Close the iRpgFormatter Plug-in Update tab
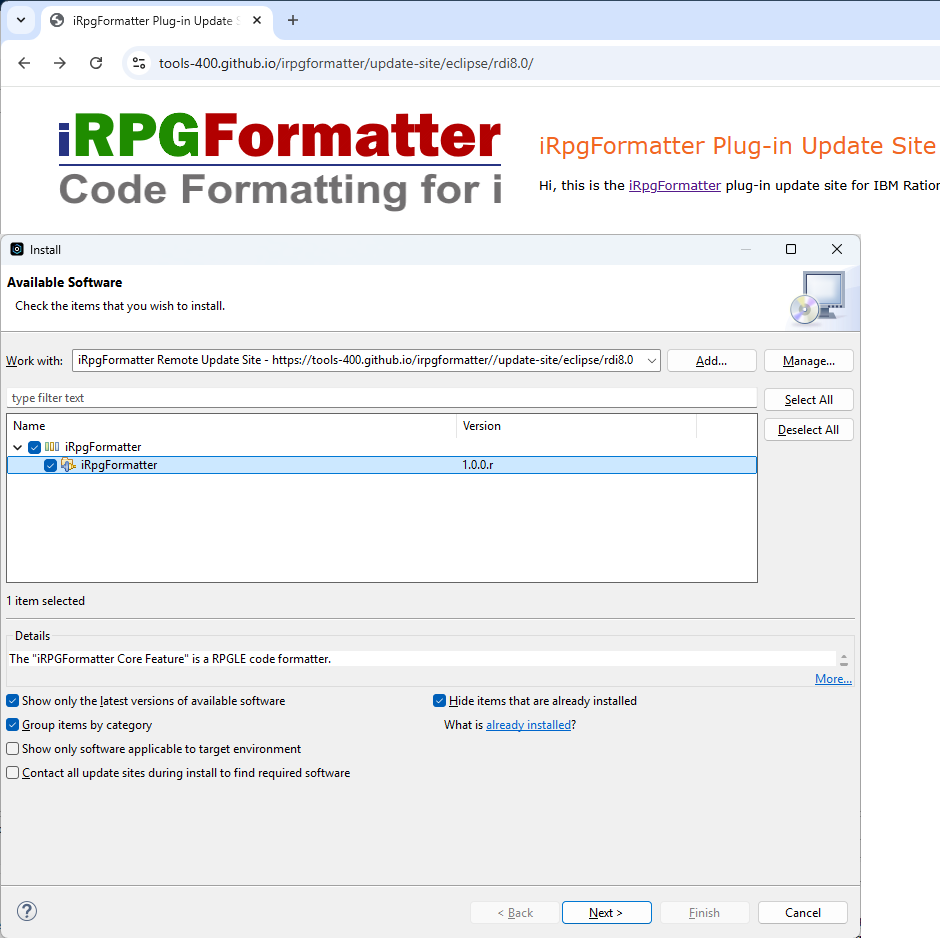The height and width of the screenshot is (938, 940). coord(257,20)
